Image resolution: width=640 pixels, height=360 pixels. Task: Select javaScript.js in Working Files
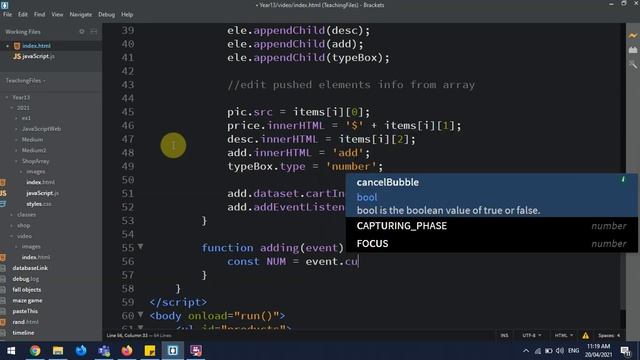click(38, 56)
